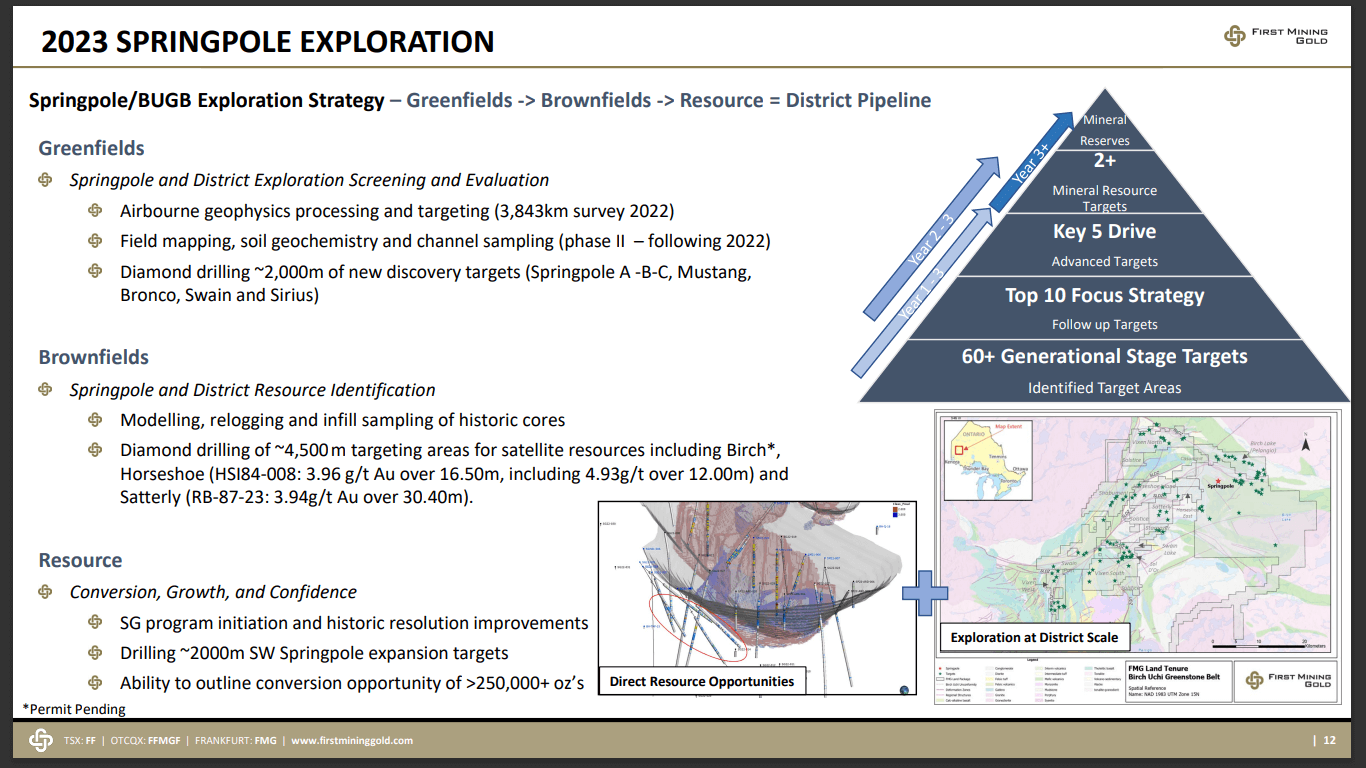Screen dimensions: 1366x768
Task: Click the footer First Mining logo emblem
Action: 40,740
